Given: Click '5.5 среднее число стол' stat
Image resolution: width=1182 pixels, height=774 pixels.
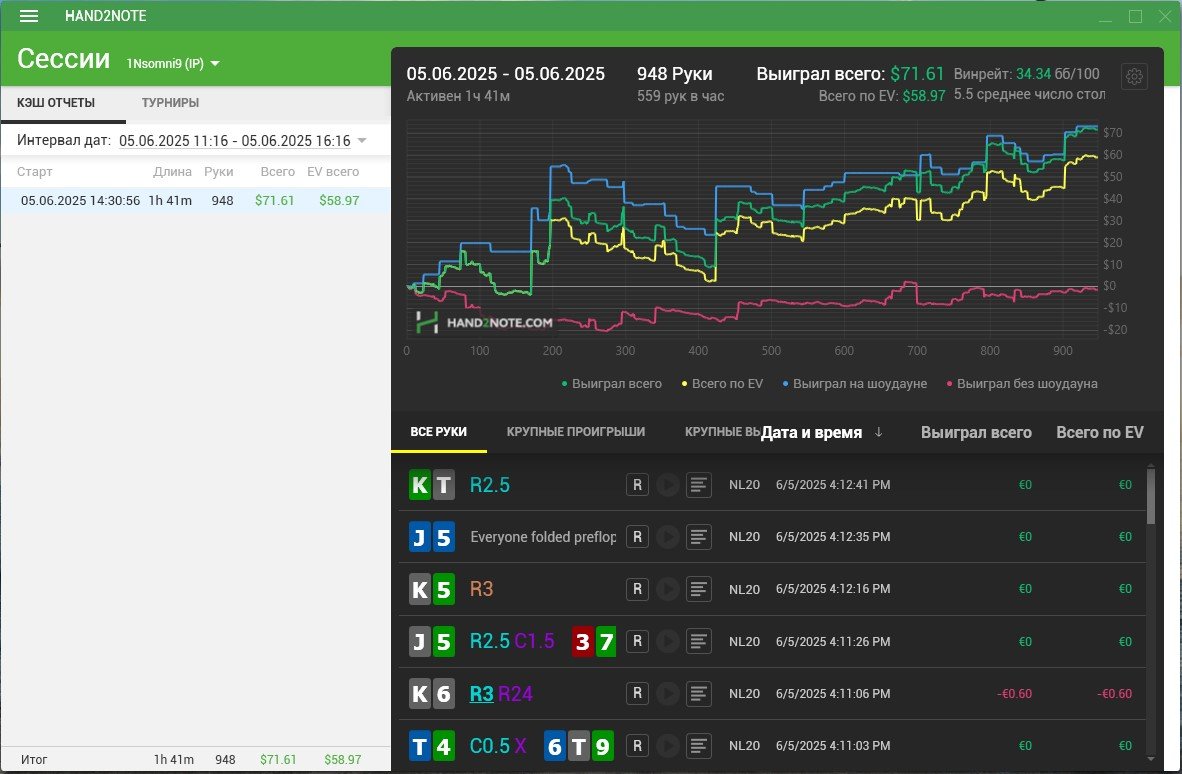Looking at the screenshot, I should click(x=1029, y=95).
